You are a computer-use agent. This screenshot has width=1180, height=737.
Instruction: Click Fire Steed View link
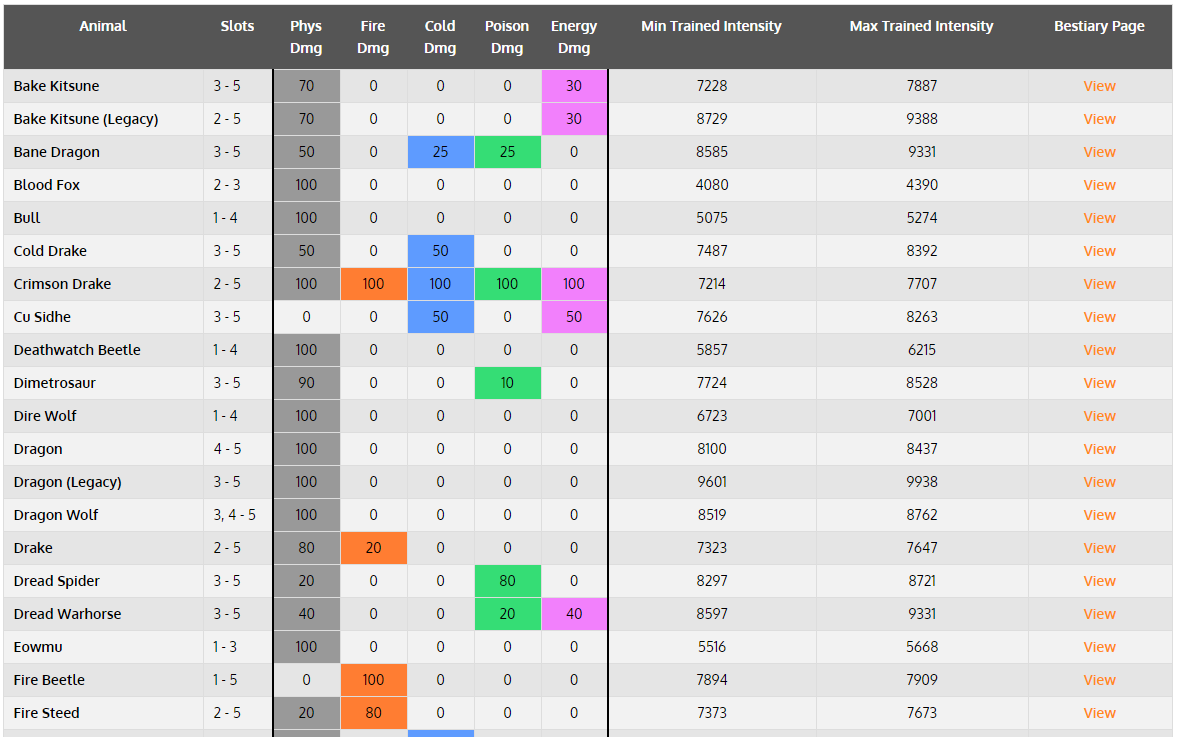(1099, 714)
